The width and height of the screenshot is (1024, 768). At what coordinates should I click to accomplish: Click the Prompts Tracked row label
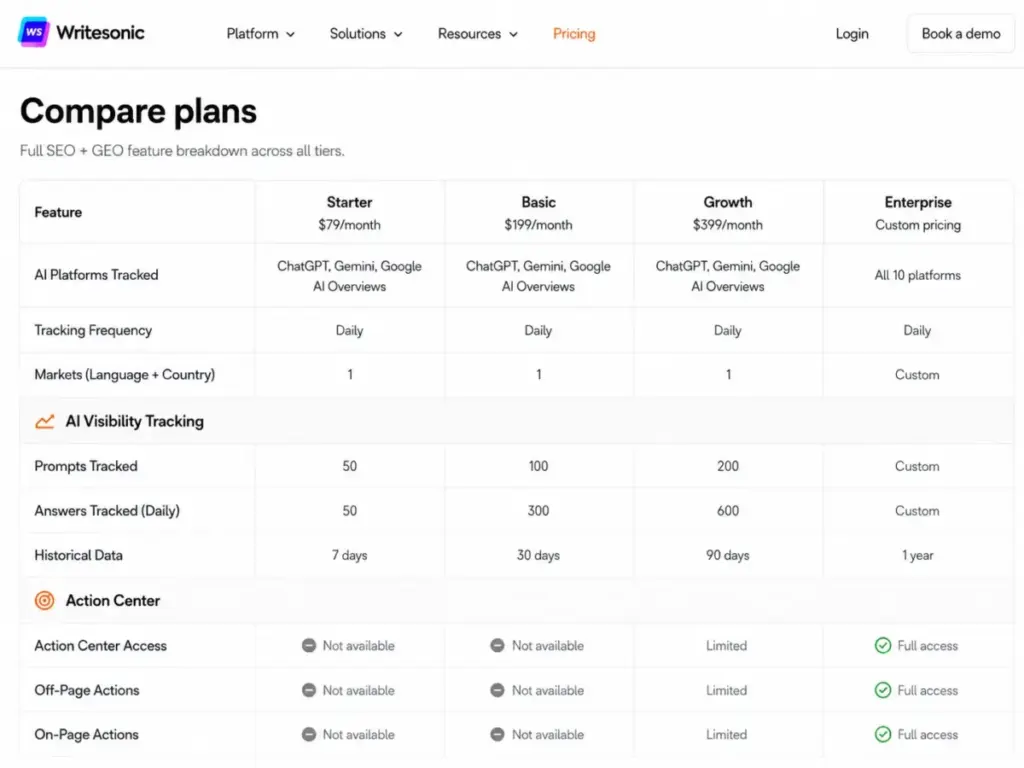click(x=86, y=466)
